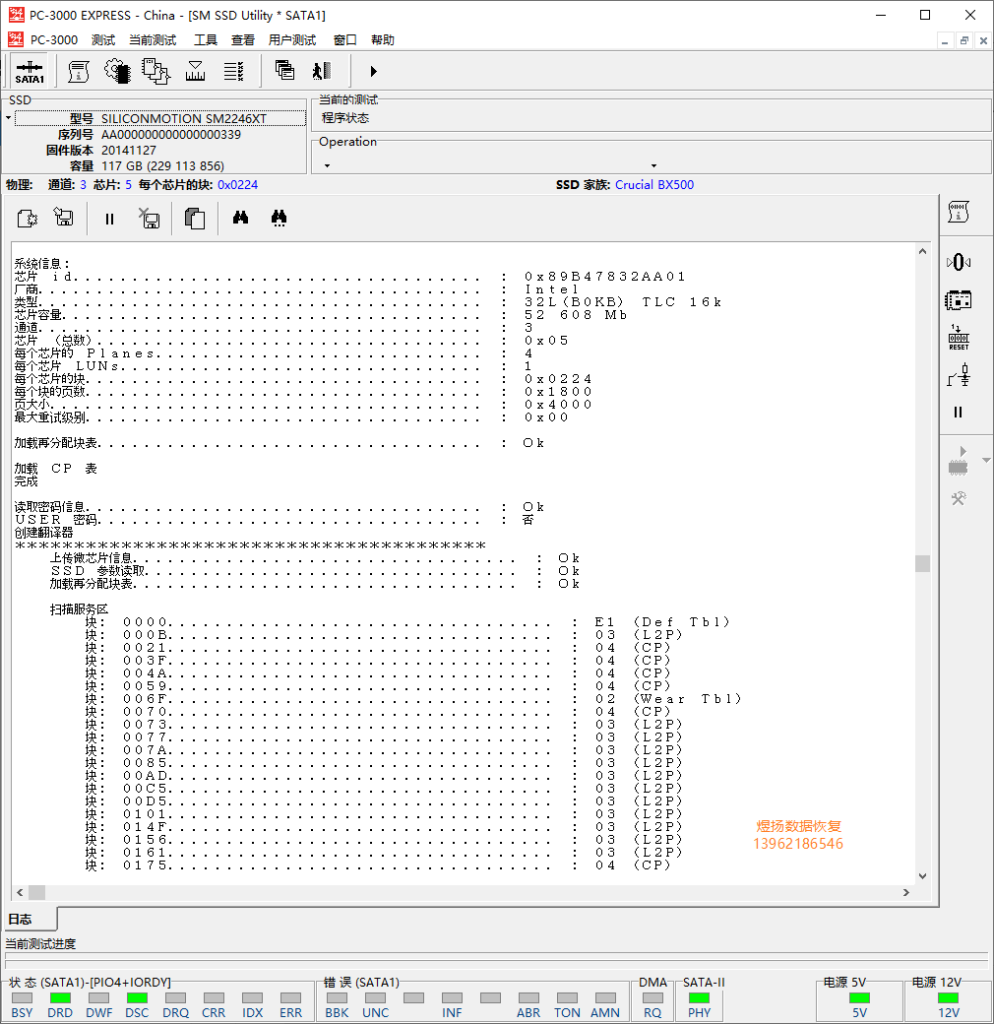This screenshot has width=994, height=1024.
Task: Click the log settings page-gear icon
Action: (27, 218)
